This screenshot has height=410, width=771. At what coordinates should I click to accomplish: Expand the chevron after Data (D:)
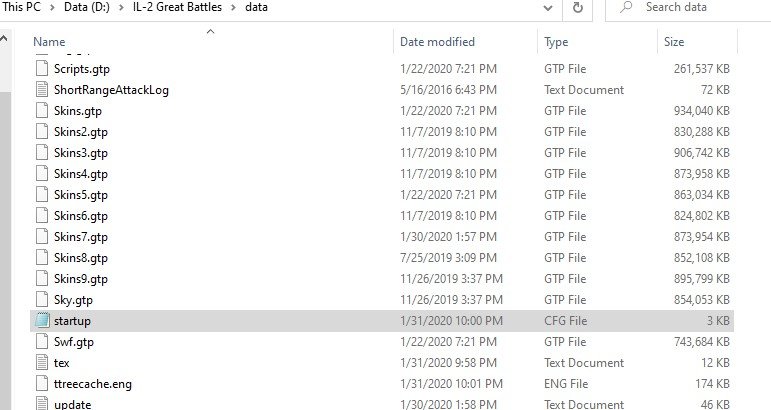pos(120,8)
